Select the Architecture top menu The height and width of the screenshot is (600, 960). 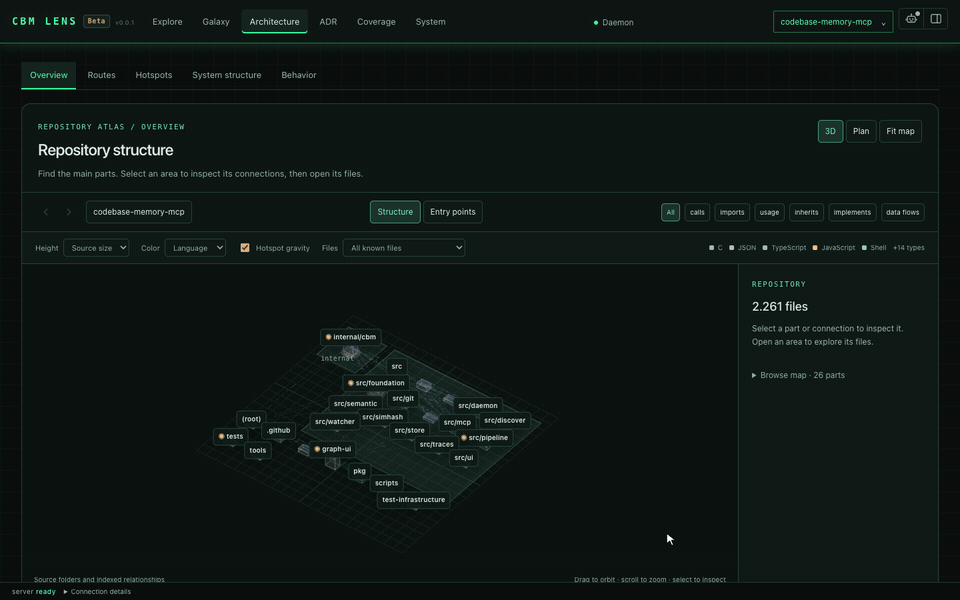click(x=274, y=21)
